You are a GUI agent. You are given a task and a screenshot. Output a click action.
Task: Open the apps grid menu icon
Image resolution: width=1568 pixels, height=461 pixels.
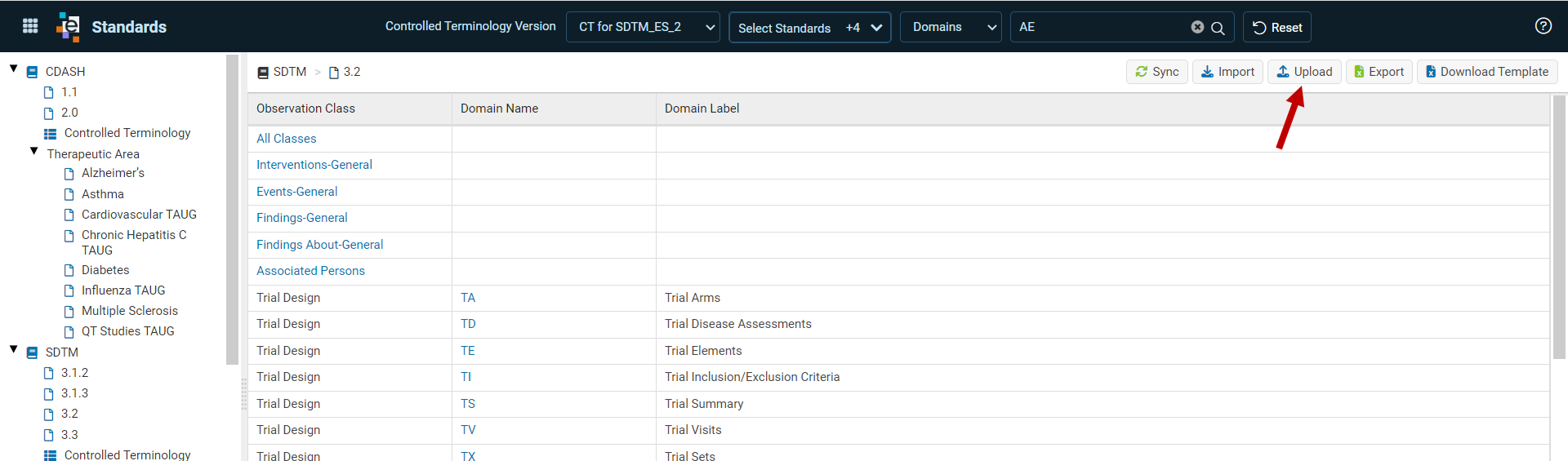click(x=30, y=26)
